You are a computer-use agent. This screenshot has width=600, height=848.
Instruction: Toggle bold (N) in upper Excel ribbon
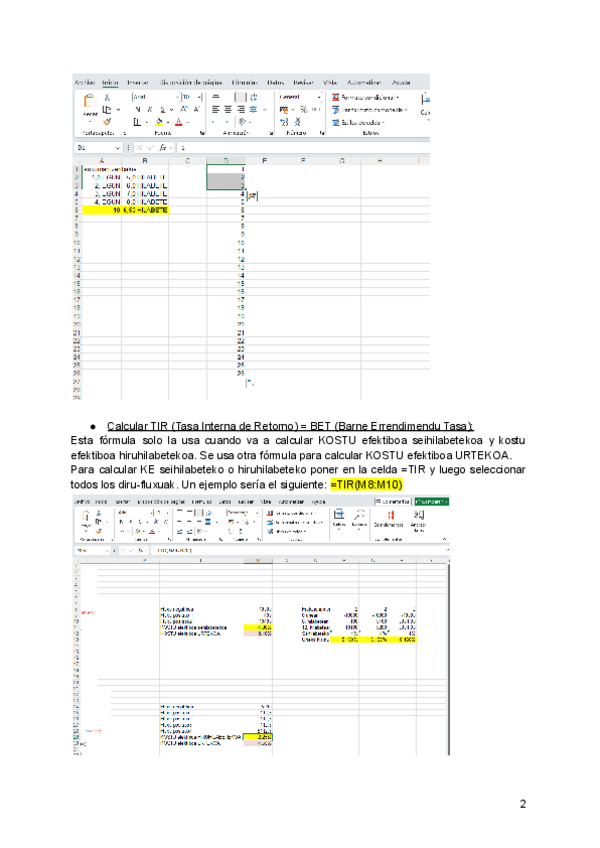137,110
